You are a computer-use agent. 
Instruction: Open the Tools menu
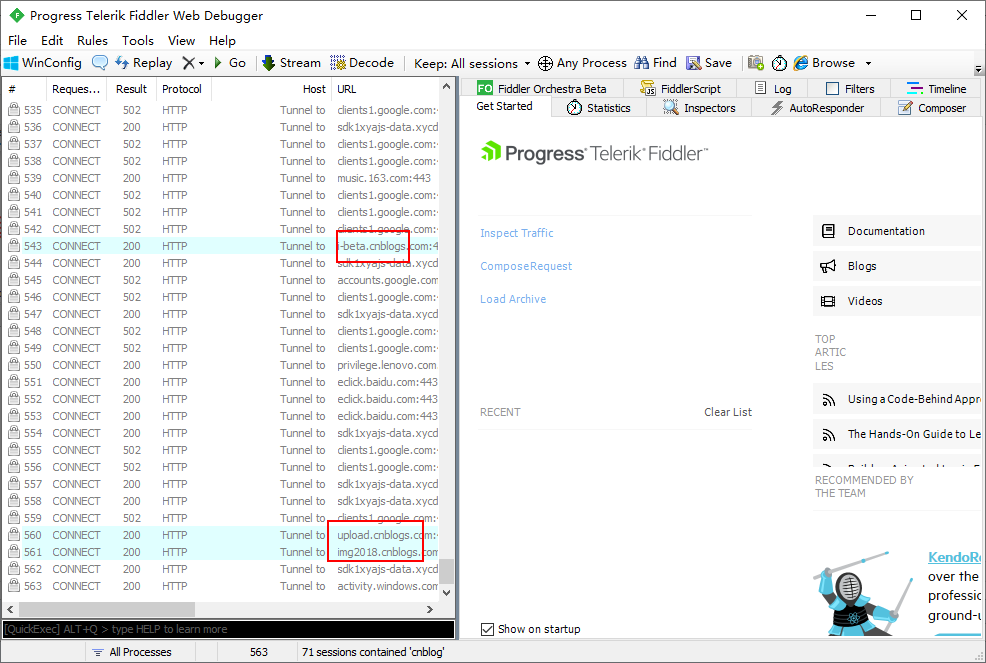coord(138,40)
